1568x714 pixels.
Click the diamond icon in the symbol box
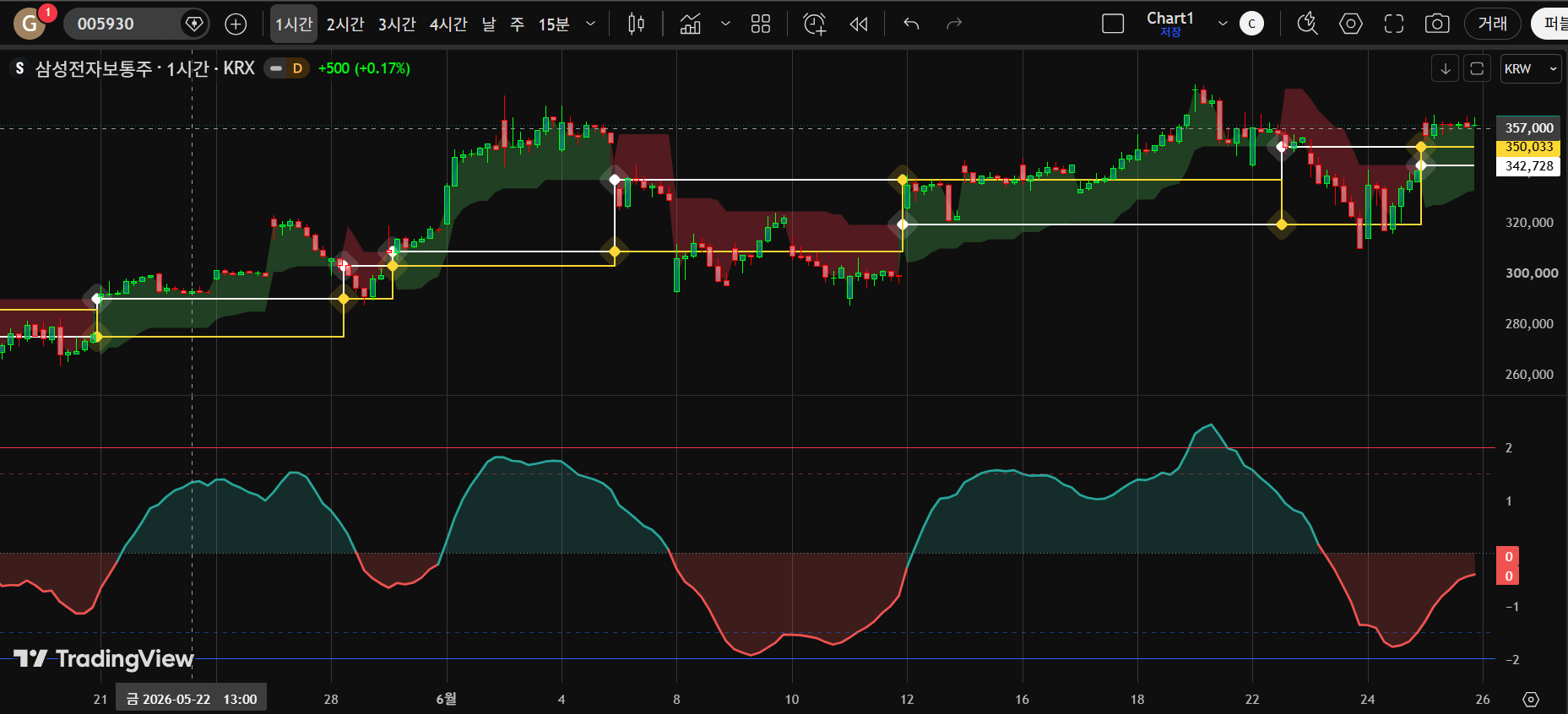pos(194,24)
